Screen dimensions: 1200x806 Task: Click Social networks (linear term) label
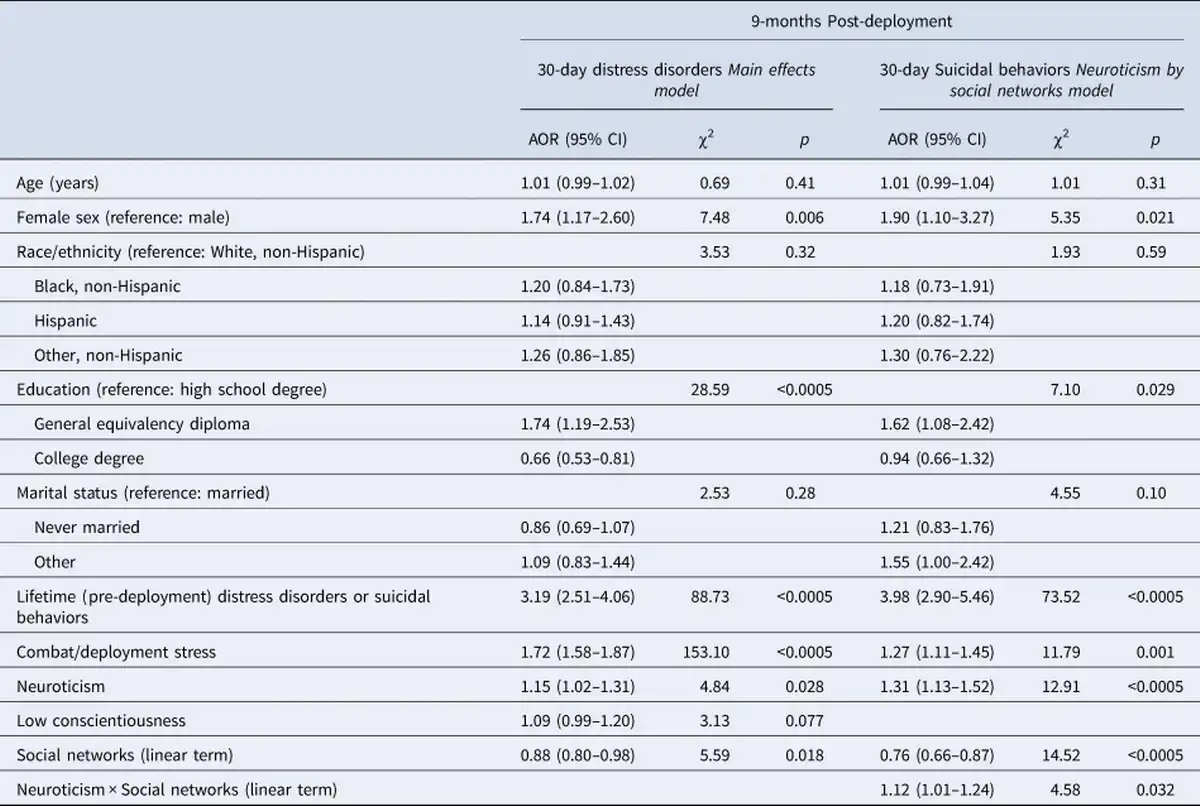tap(123, 755)
